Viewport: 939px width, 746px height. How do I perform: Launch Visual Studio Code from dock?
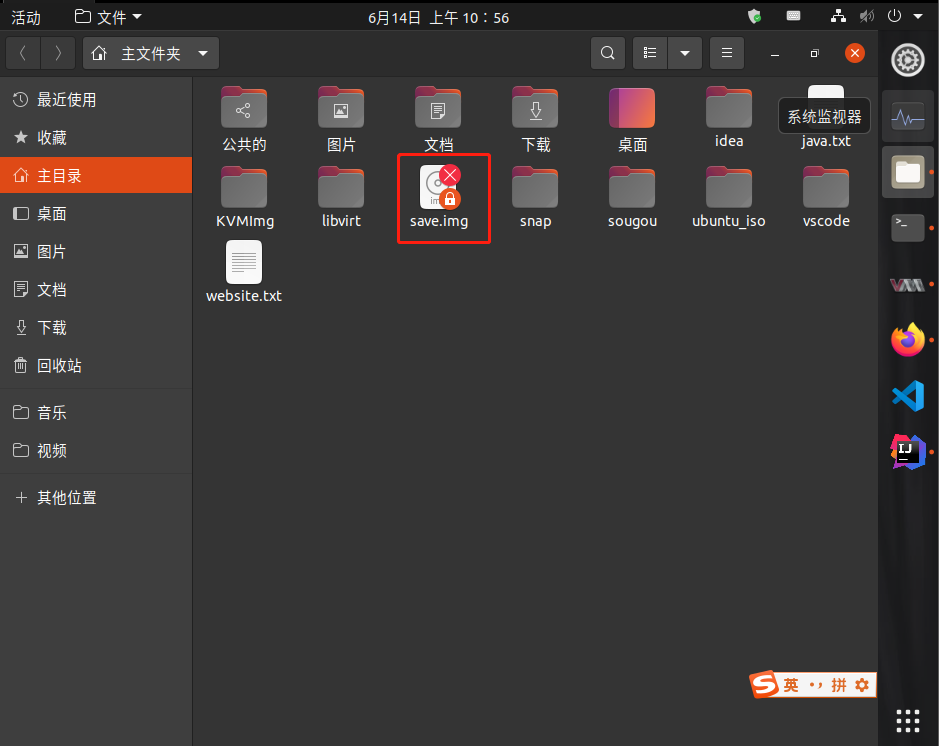[908, 396]
